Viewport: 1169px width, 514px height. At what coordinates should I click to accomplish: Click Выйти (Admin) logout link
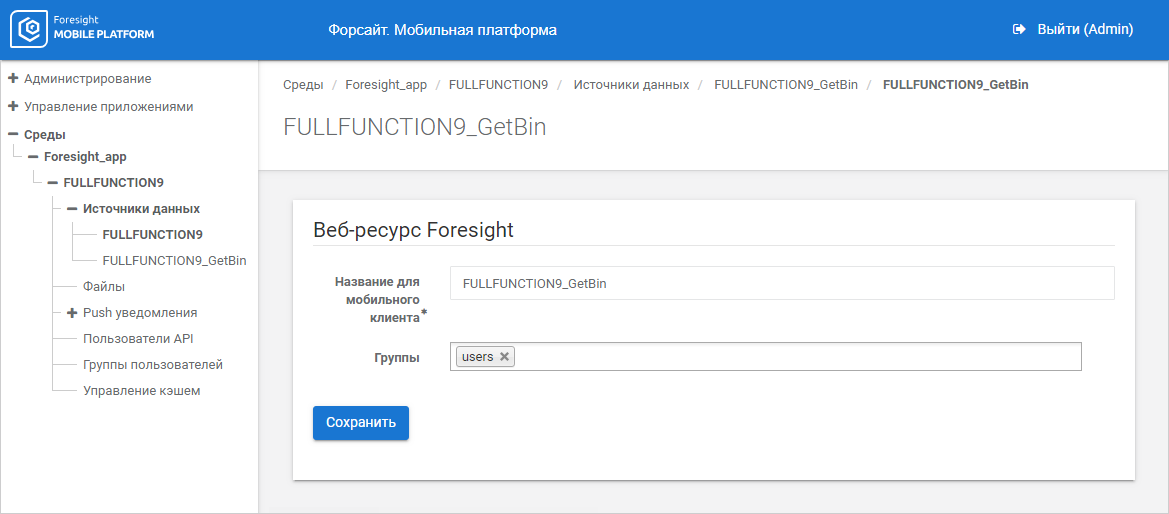(1084, 30)
